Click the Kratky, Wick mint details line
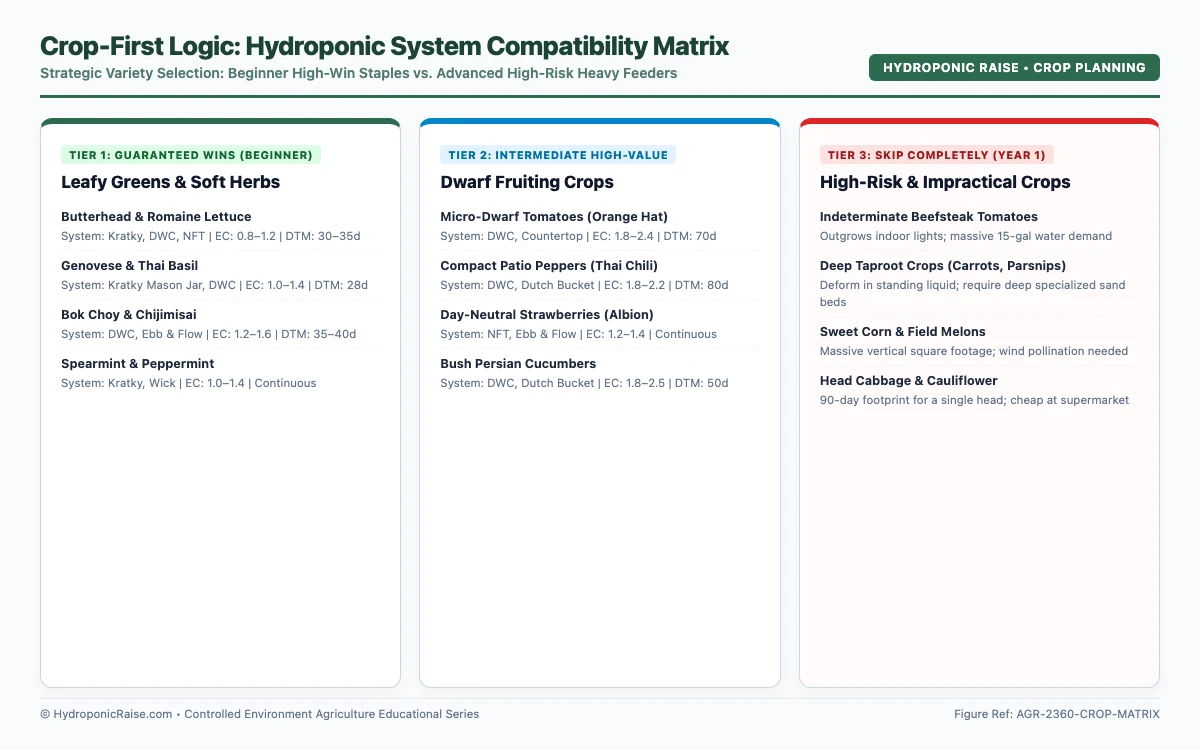 tap(189, 383)
